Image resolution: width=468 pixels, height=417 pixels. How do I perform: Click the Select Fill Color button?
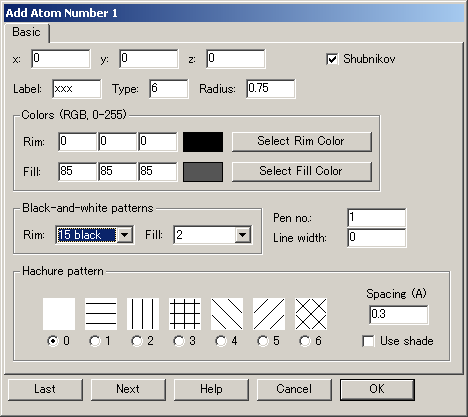coord(302,171)
